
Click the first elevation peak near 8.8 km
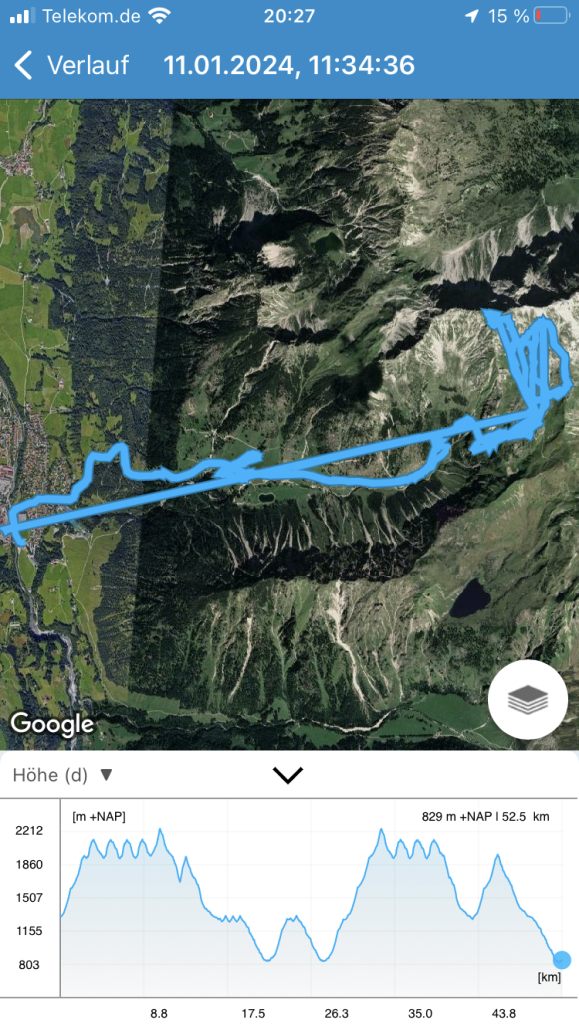(160, 830)
